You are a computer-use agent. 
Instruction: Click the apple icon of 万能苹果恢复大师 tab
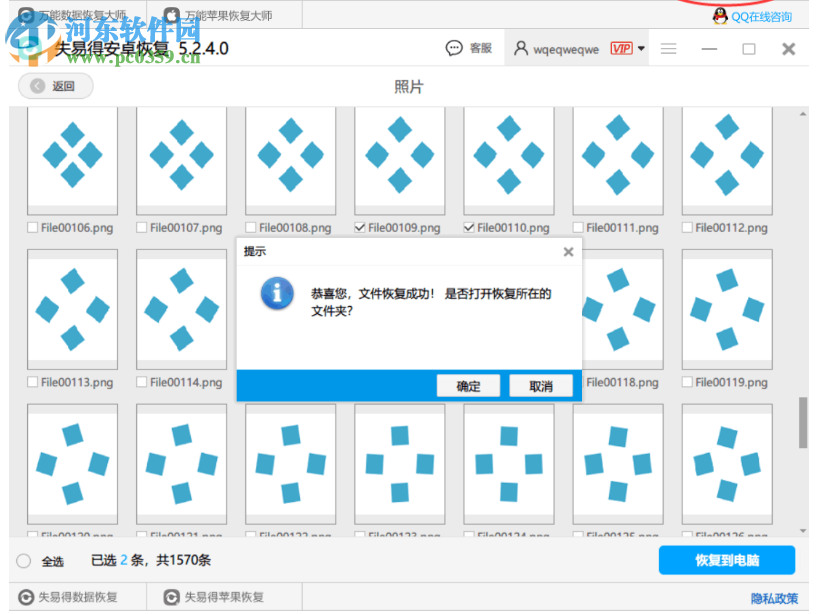click(172, 15)
